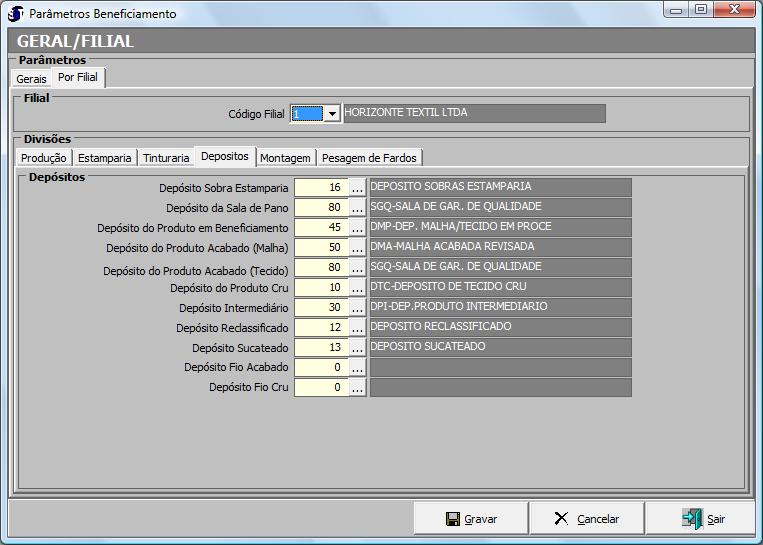763x545 pixels.
Task: Click the application icon in title bar
Action: tap(16, 14)
